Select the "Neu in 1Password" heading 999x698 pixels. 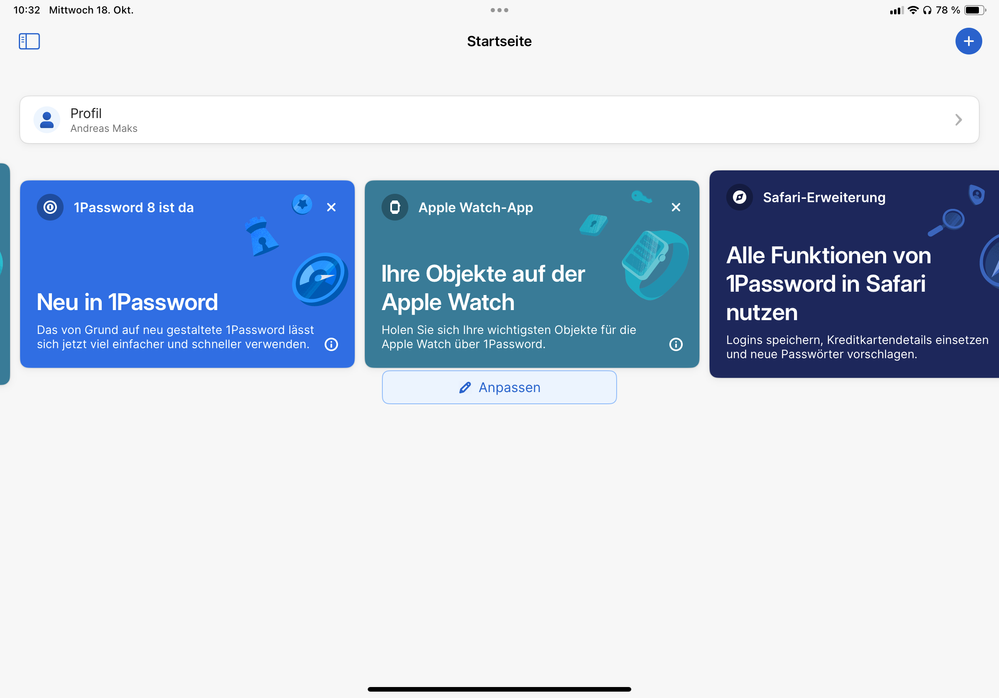[127, 302]
